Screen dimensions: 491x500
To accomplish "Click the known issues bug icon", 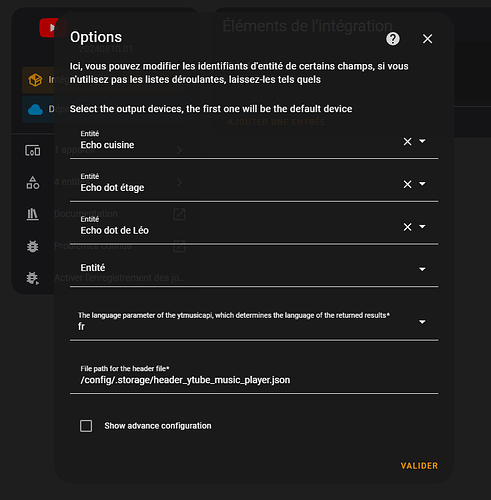I will pos(33,246).
